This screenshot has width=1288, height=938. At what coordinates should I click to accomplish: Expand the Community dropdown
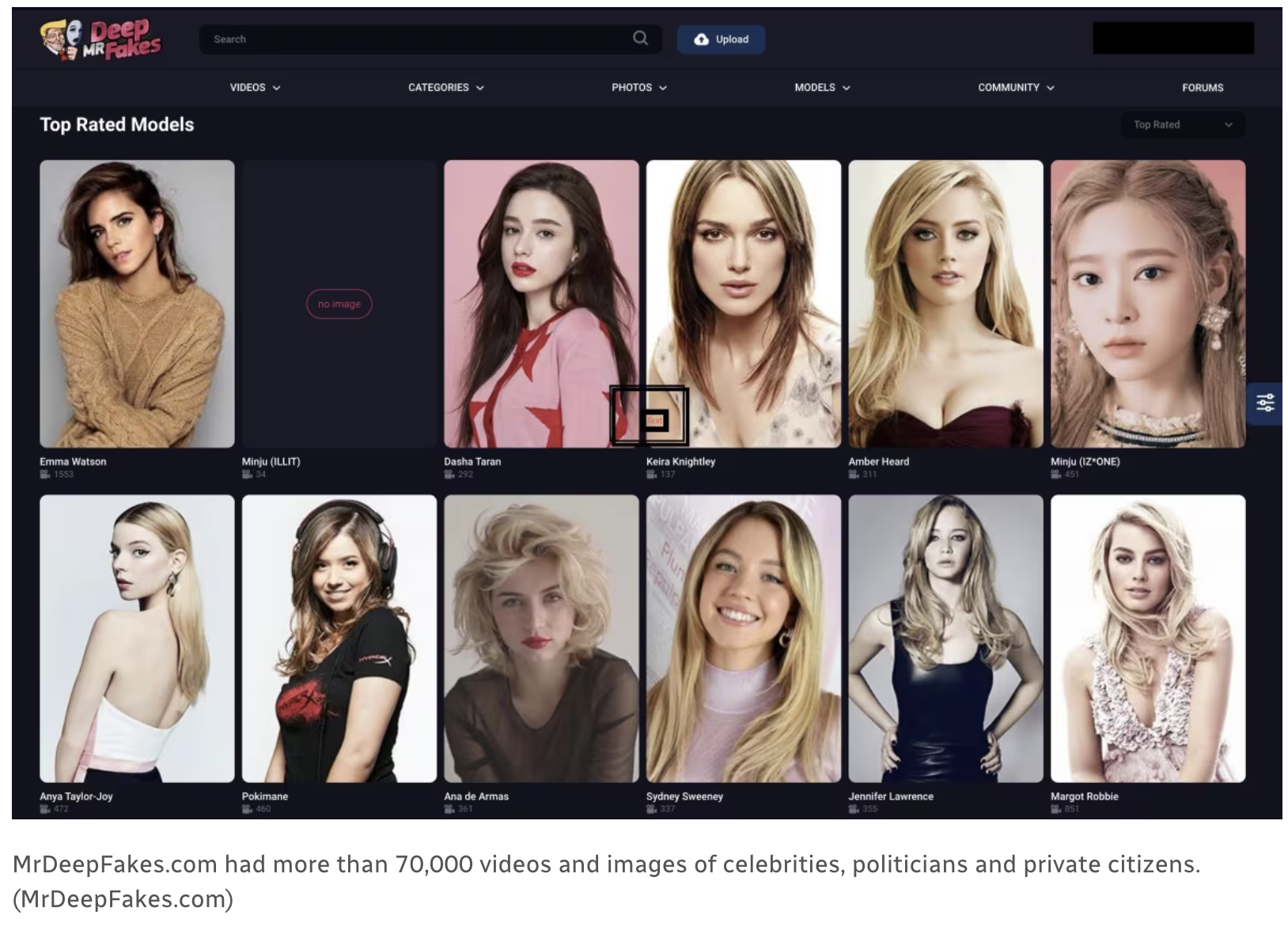1015,88
